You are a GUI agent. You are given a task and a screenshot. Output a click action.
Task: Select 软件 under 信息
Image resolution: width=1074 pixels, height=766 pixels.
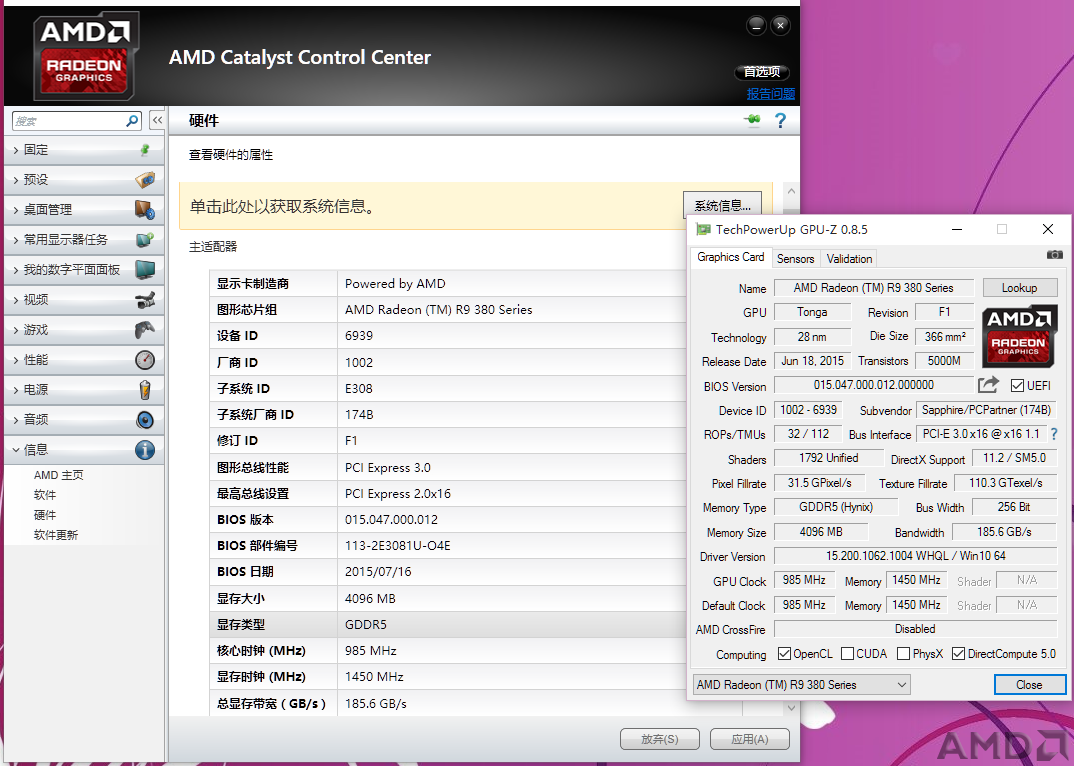click(45, 495)
